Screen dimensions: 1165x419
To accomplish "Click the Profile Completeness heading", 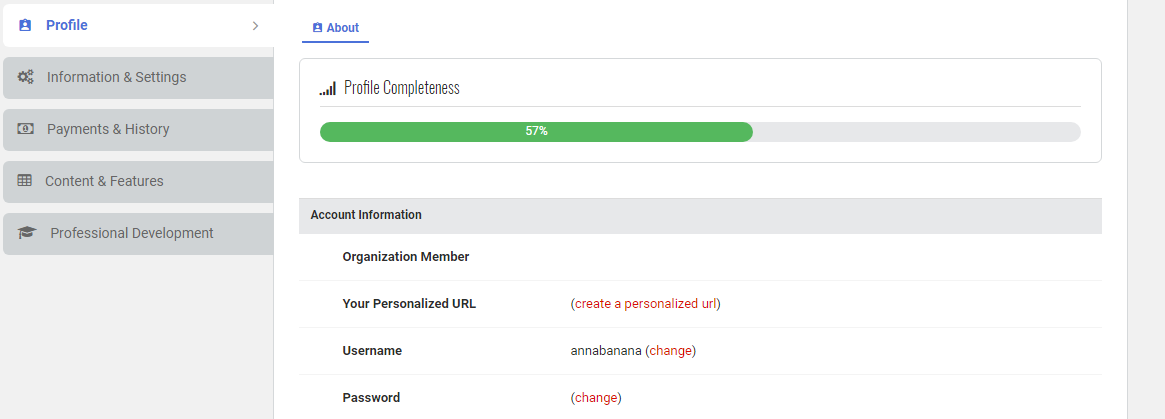I will click(401, 88).
